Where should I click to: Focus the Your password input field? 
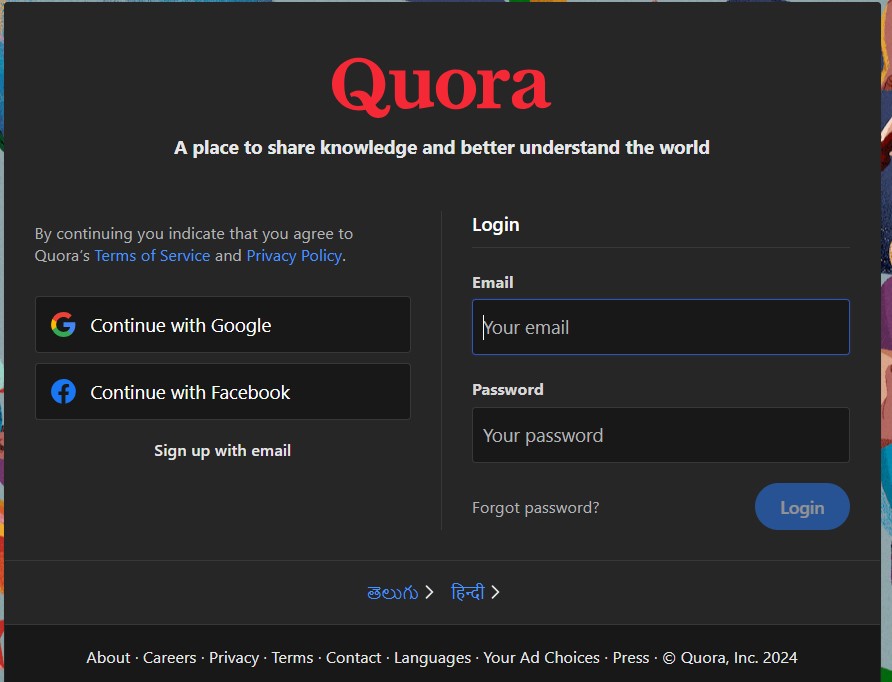[660, 435]
